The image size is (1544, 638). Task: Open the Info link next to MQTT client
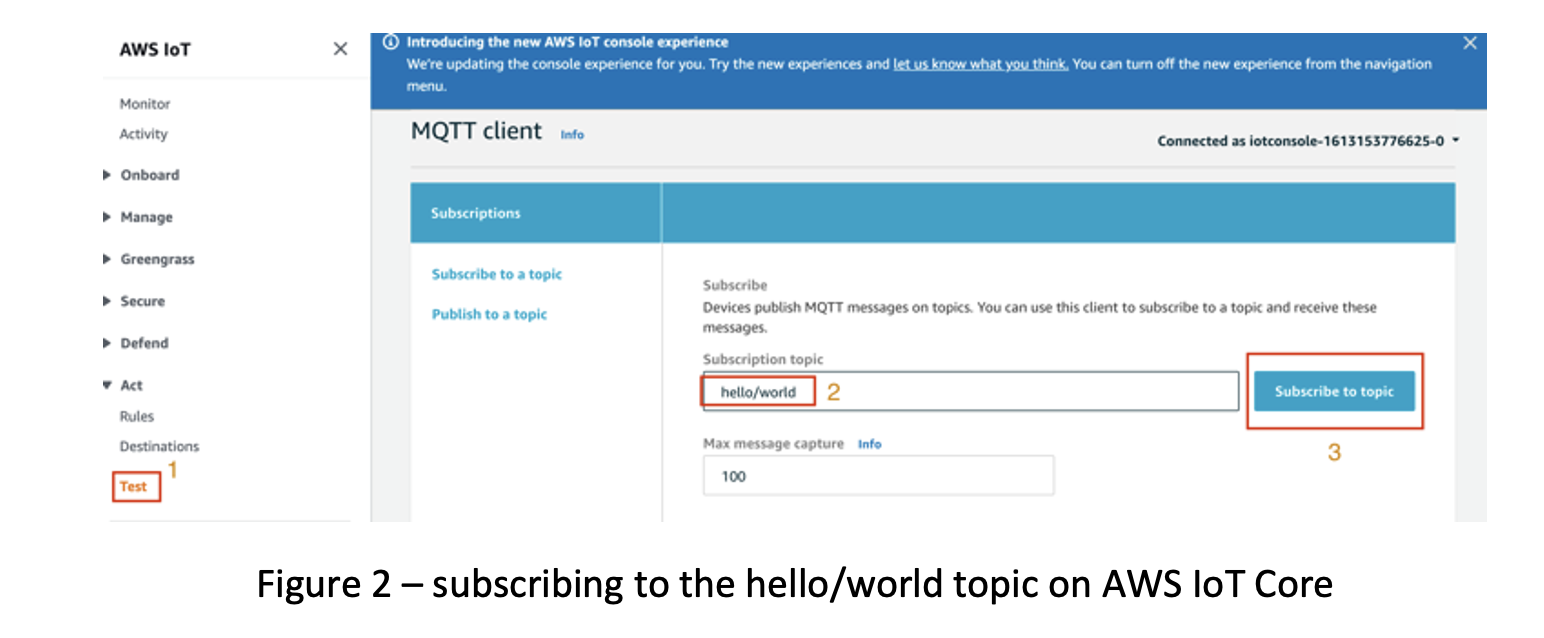572,134
